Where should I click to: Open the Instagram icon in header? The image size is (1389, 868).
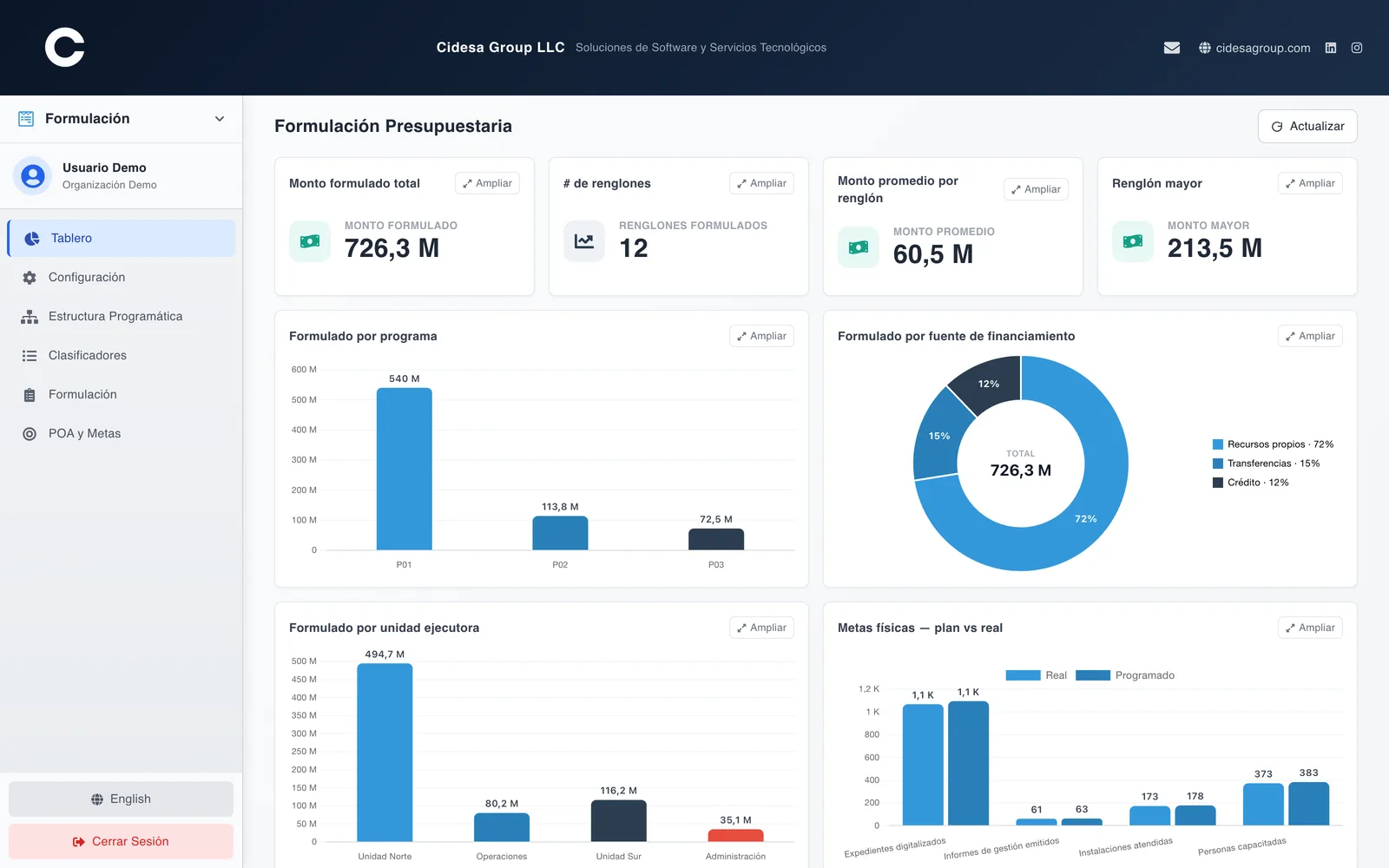coord(1357,48)
